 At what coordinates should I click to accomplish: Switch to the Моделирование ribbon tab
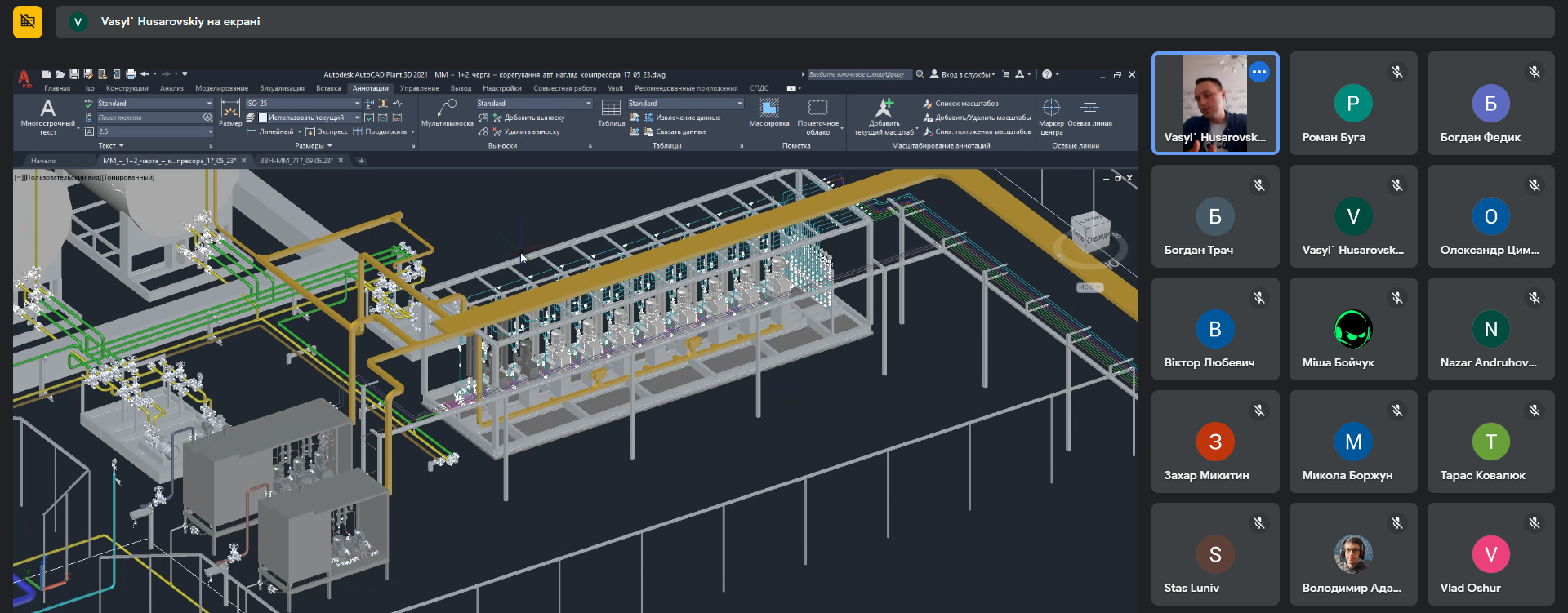pyautogui.click(x=221, y=88)
